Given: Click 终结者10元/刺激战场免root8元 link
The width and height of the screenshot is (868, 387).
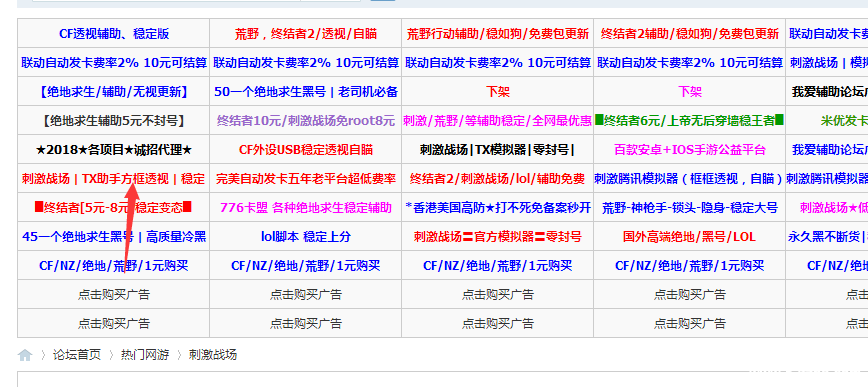Looking at the screenshot, I should 306,121.
